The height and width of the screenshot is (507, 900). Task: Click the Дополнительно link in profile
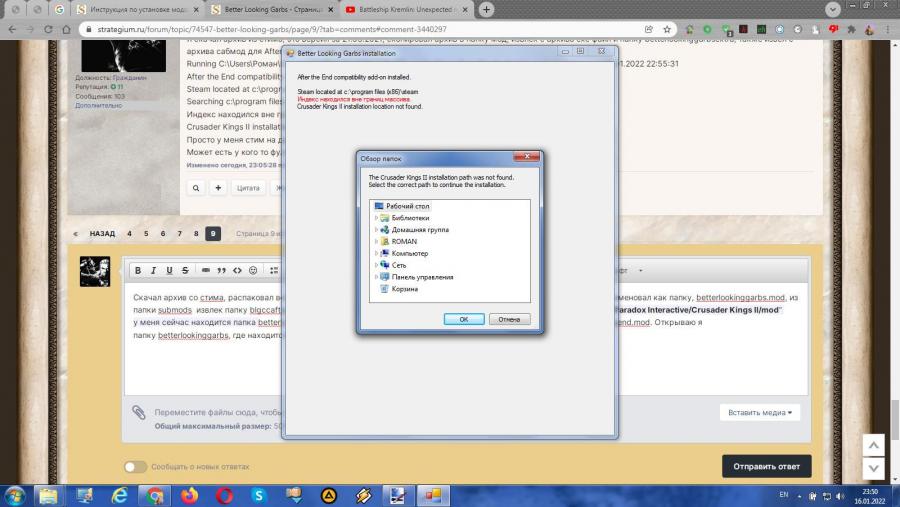[x=98, y=106]
